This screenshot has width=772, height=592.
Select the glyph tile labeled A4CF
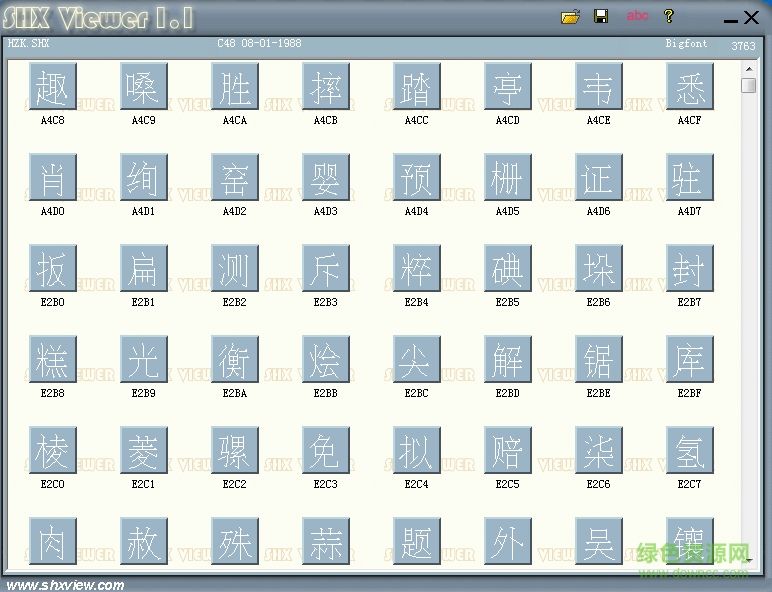(689, 87)
